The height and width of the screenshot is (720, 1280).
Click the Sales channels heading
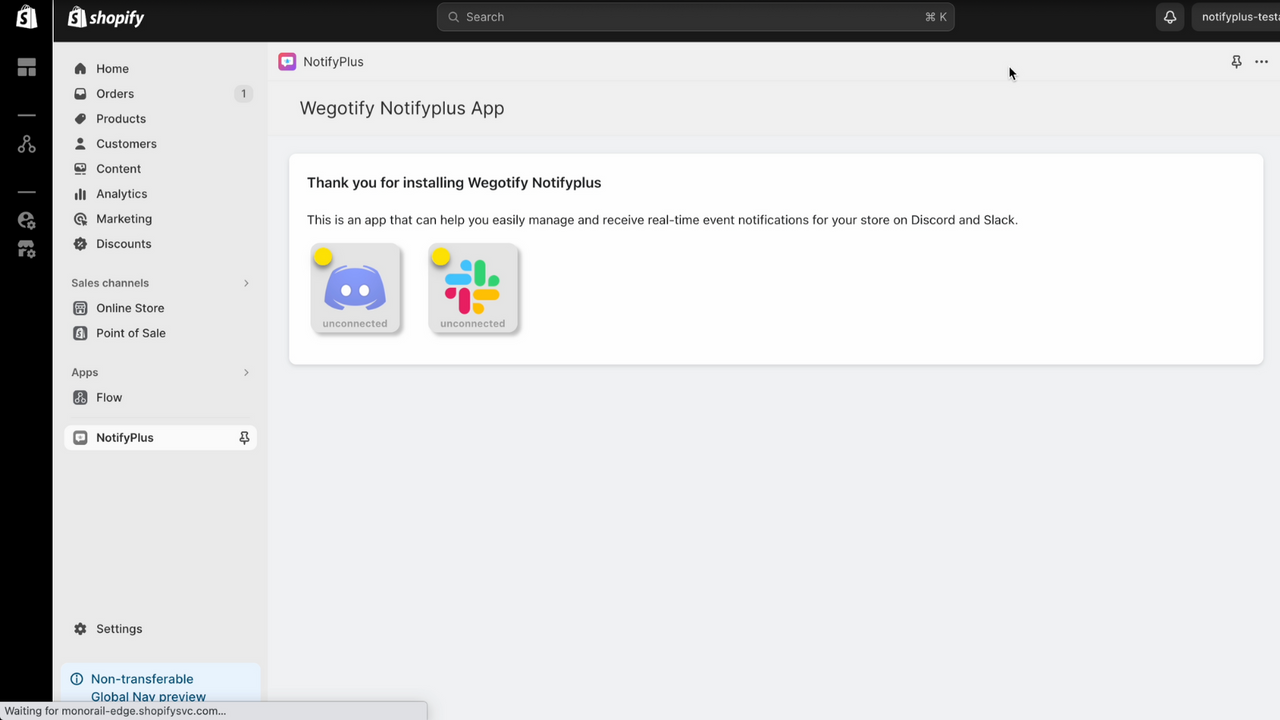pos(110,283)
